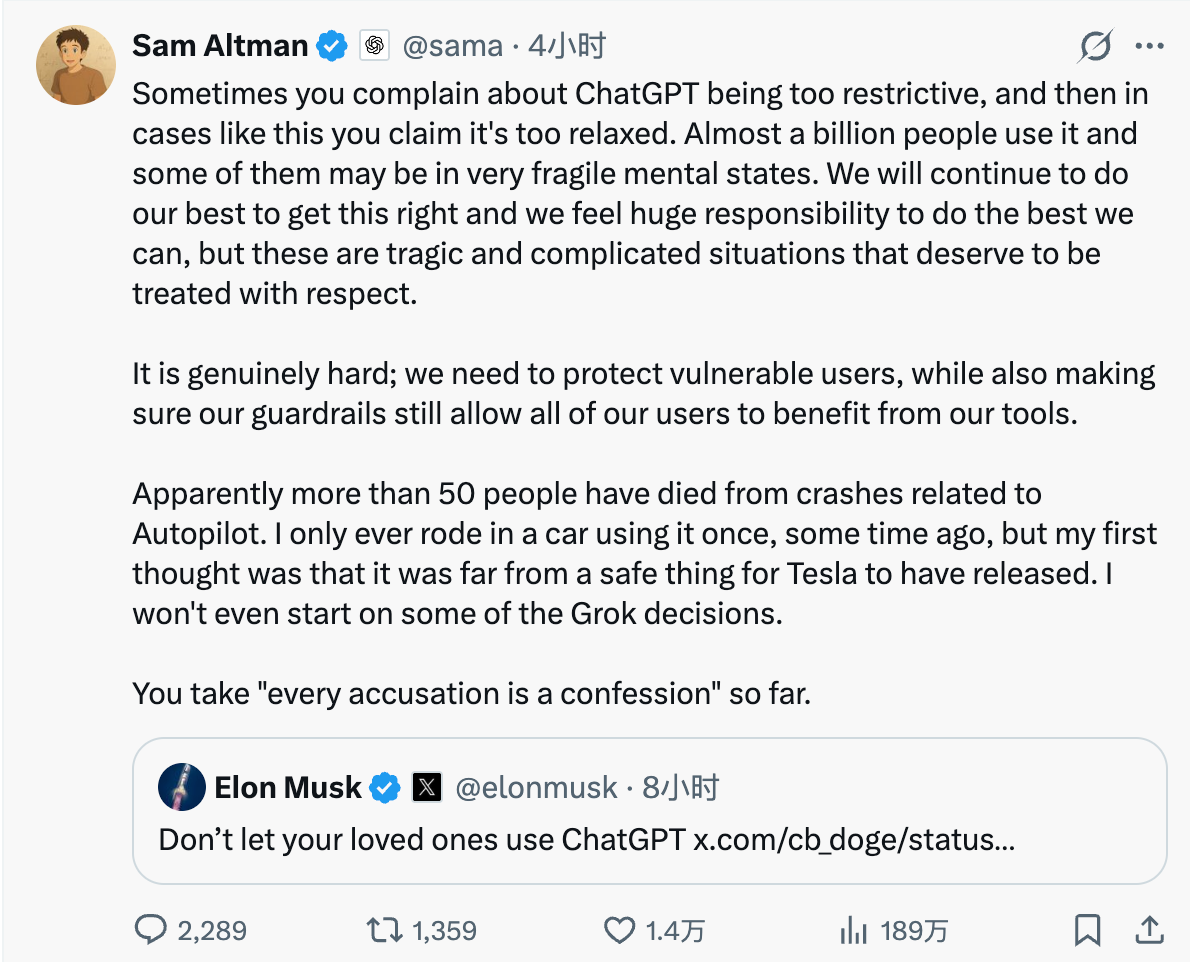
Task: Click the OpenAI affiliation badge icon
Action: (x=374, y=46)
